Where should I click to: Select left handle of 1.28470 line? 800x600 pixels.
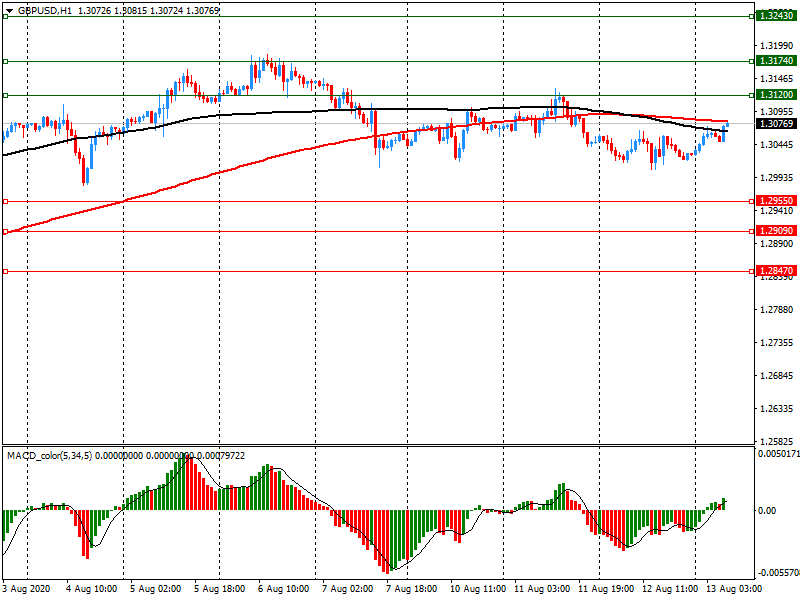click(6, 272)
